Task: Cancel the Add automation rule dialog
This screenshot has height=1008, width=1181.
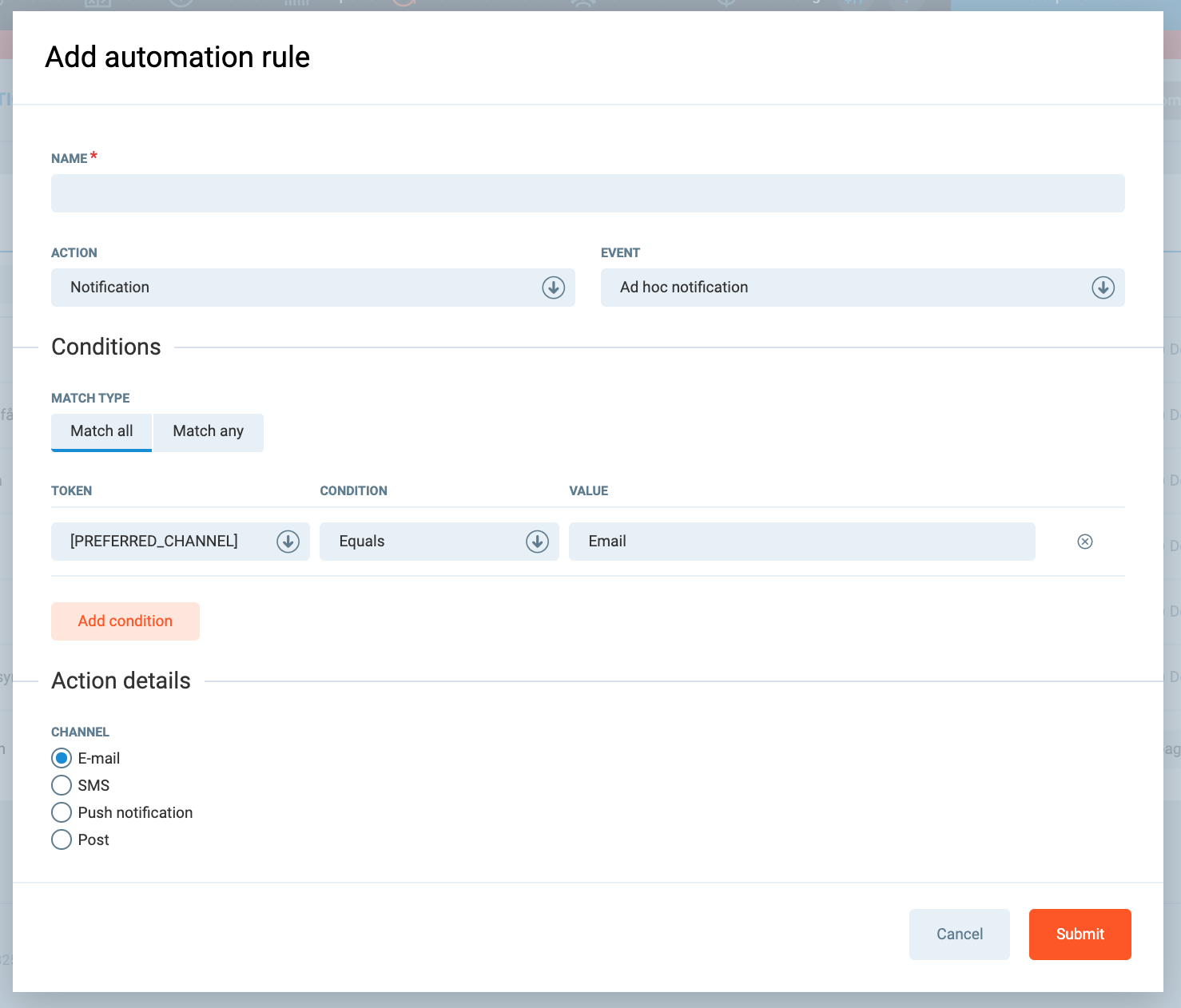Action: 959,934
